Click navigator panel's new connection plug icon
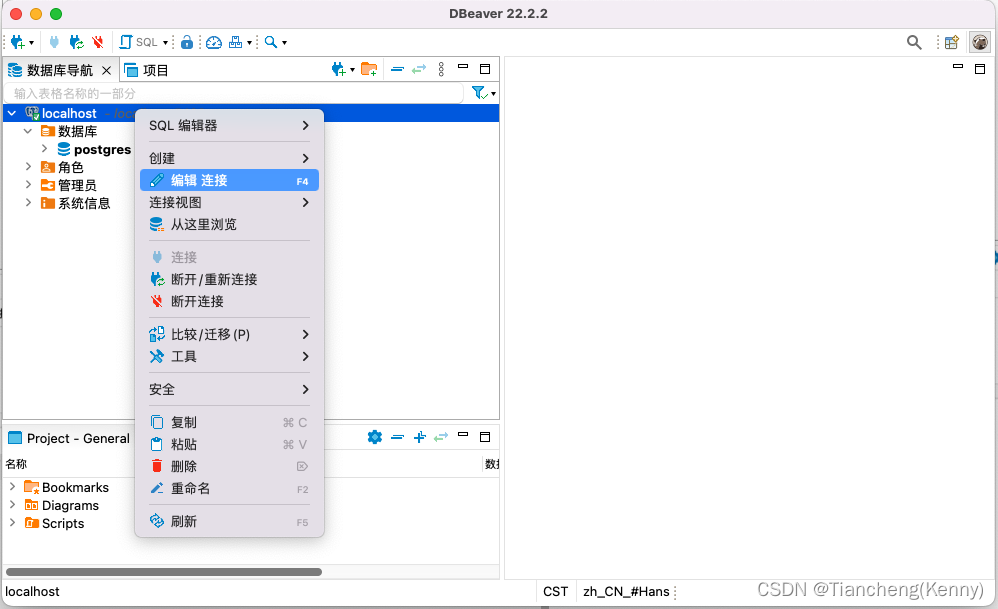Viewport: 998px width, 609px height. [339, 69]
